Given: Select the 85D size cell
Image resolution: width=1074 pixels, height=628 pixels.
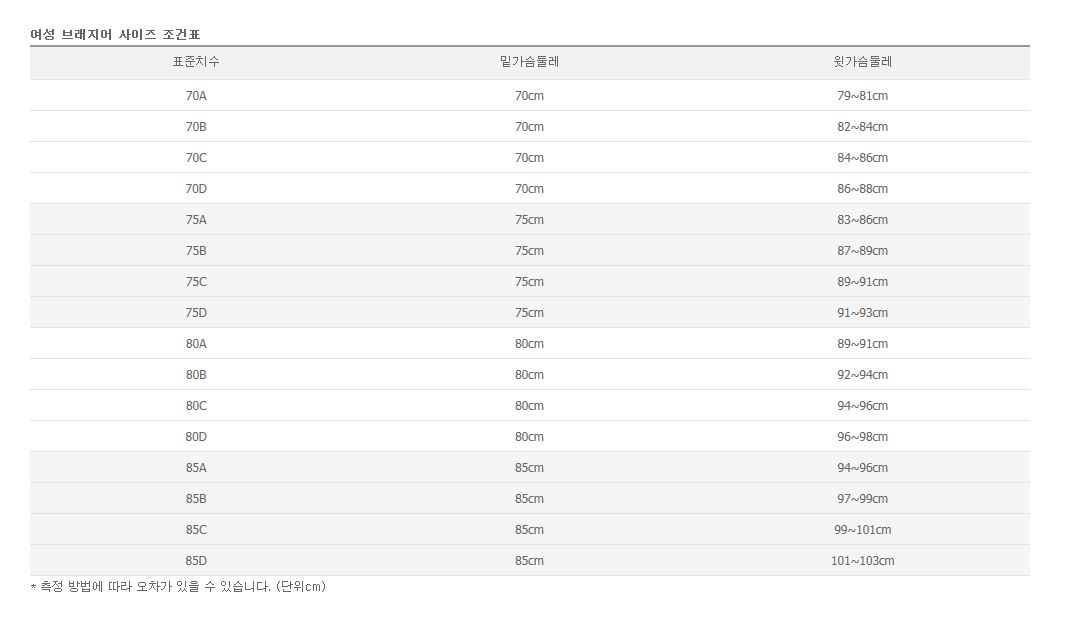Looking at the screenshot, I should tap(196, 561).
